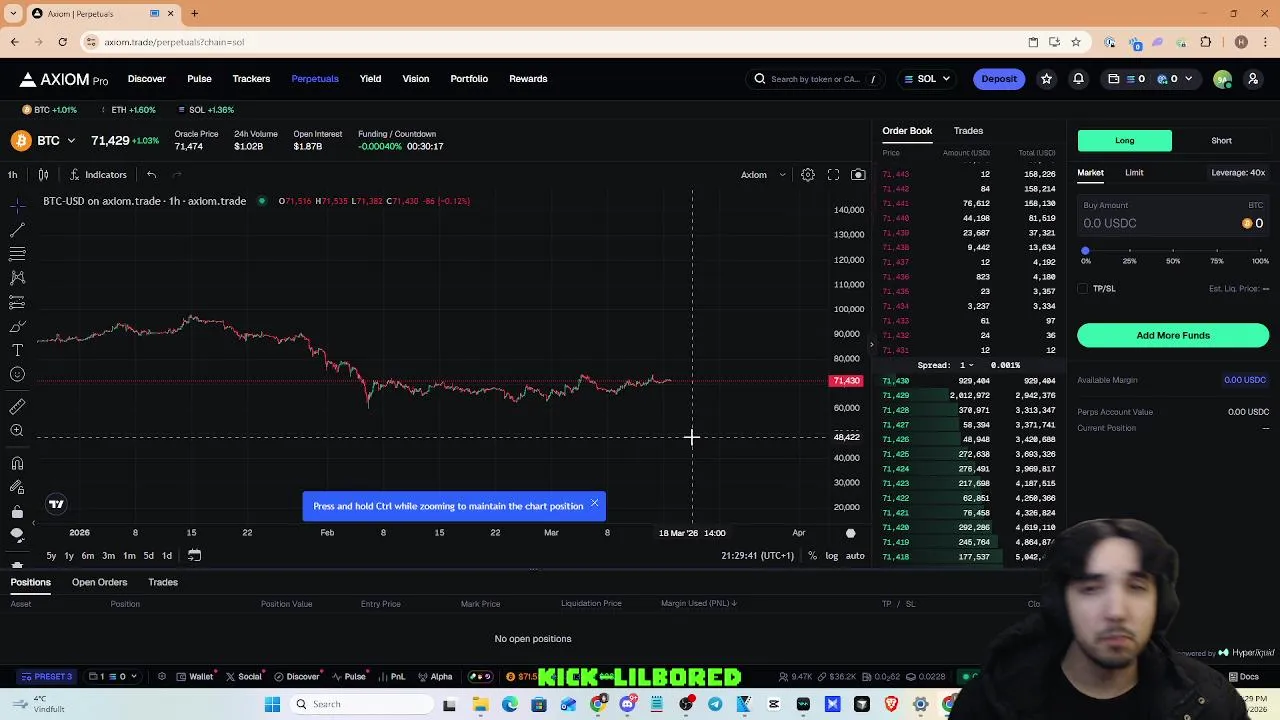Open the watchlist star icon

tap(1046, 79)
